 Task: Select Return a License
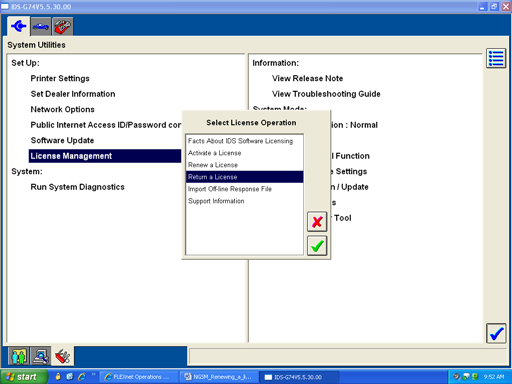click(x=244, y=177)
